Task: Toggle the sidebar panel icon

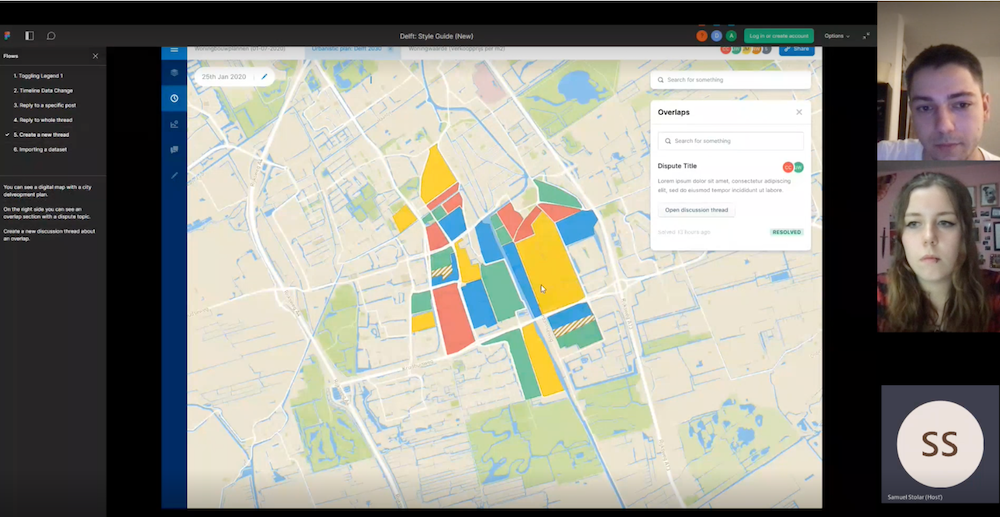Action: [x=29, y=36]
